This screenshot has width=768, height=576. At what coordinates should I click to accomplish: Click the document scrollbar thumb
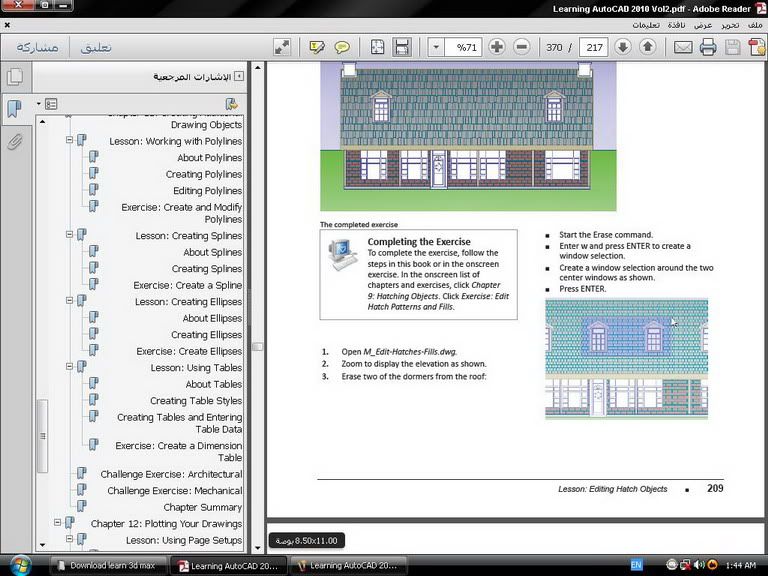click(x=258, y=347)
